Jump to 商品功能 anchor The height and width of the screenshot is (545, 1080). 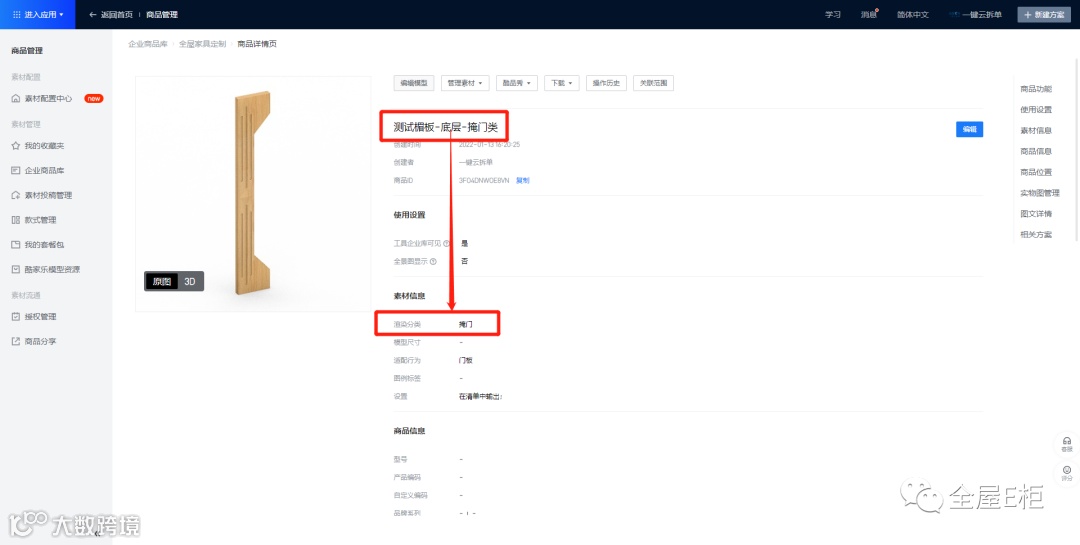[x=1036, y=89]
